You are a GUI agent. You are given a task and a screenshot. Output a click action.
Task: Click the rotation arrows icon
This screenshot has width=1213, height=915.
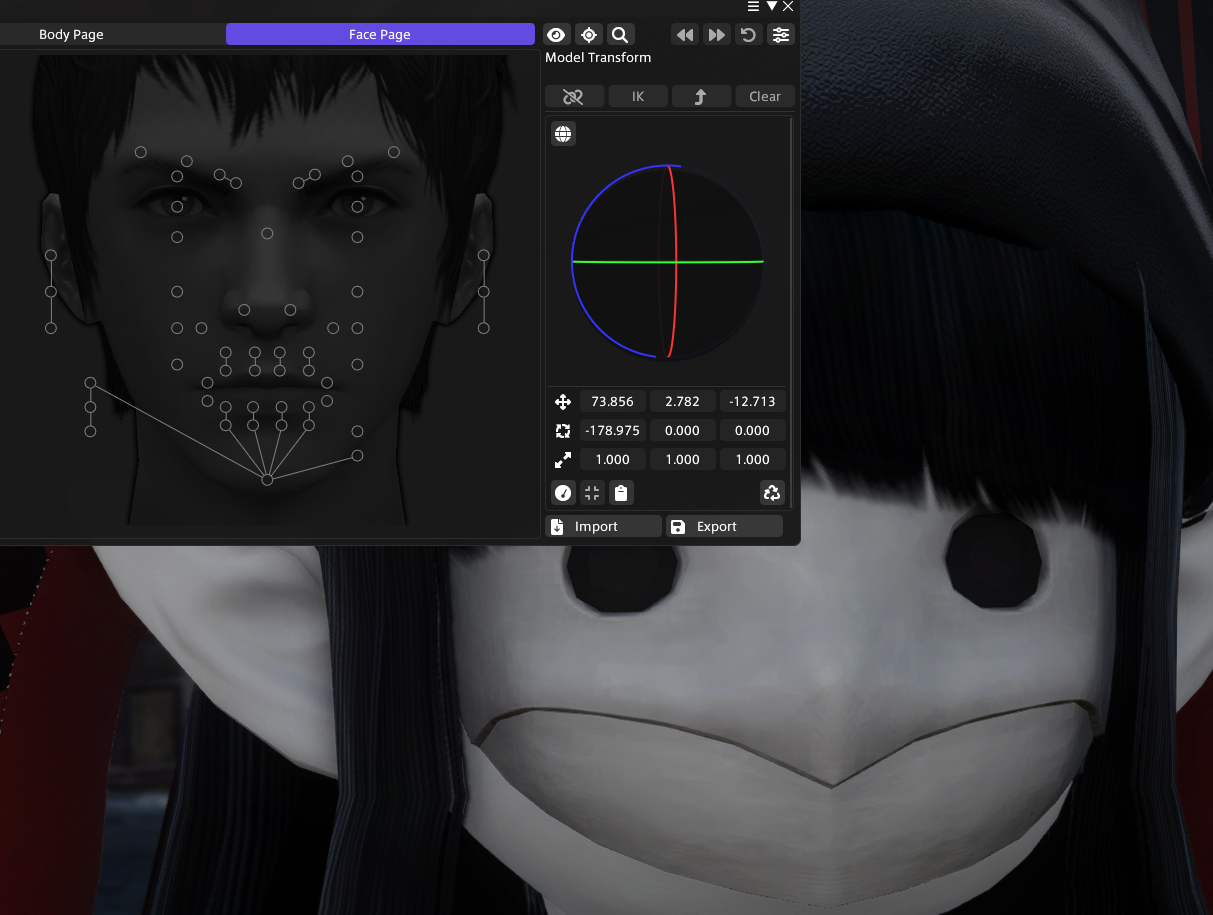coord(563,431)
